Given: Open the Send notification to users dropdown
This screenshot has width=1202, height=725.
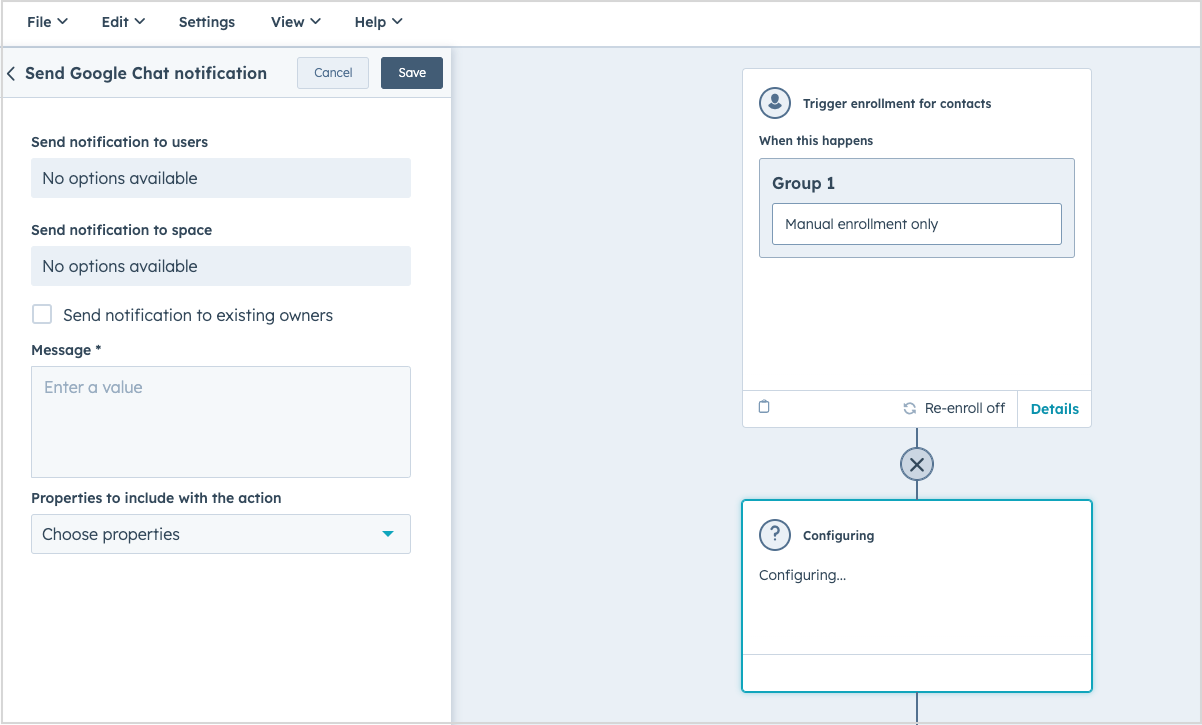Looking at the screenshot, I should click(x=221, y=178).
